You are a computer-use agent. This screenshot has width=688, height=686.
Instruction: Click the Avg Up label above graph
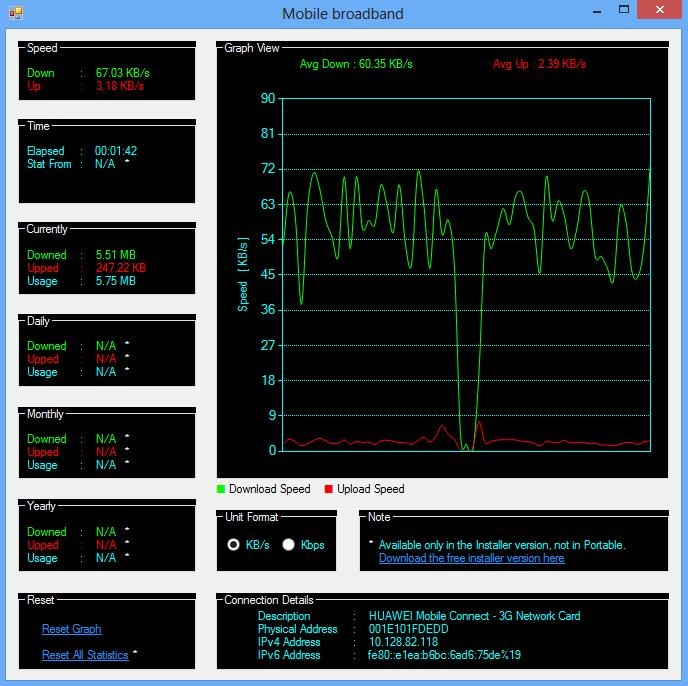tap(539, 64)
